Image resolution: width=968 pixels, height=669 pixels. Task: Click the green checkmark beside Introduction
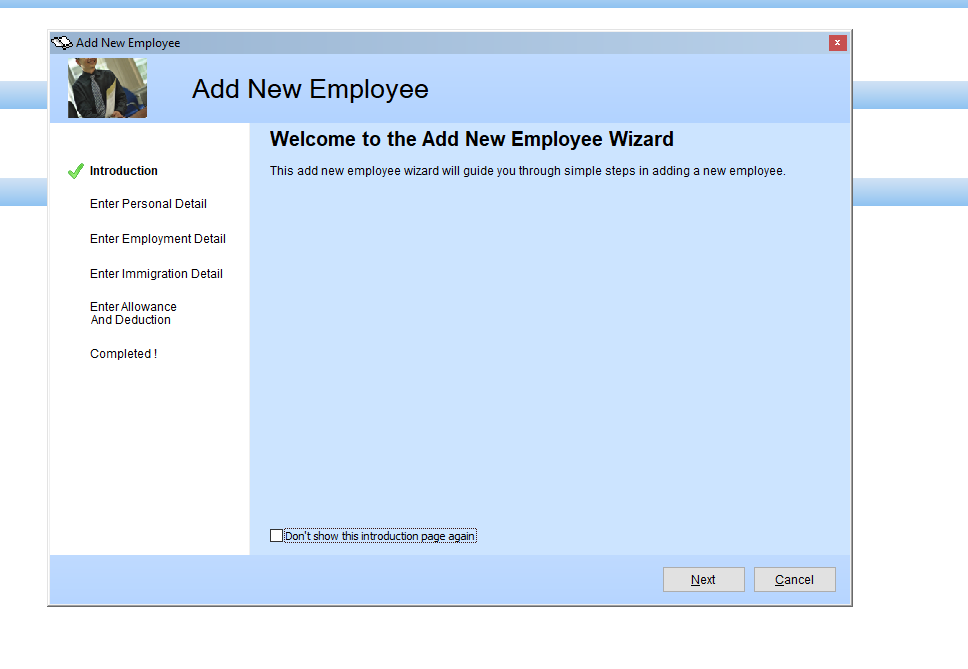tap(75, 170)
